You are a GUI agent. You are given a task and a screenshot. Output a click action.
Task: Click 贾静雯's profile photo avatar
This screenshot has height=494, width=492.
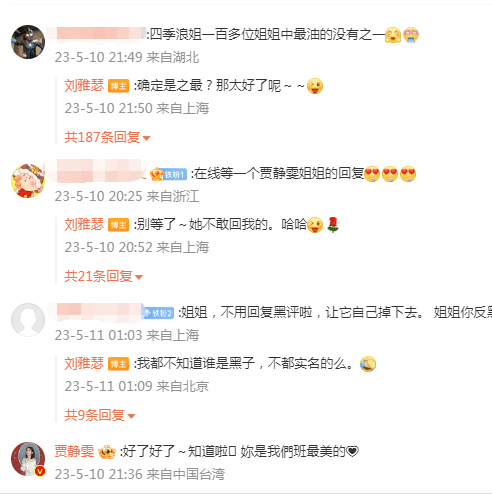click(28, 459)
